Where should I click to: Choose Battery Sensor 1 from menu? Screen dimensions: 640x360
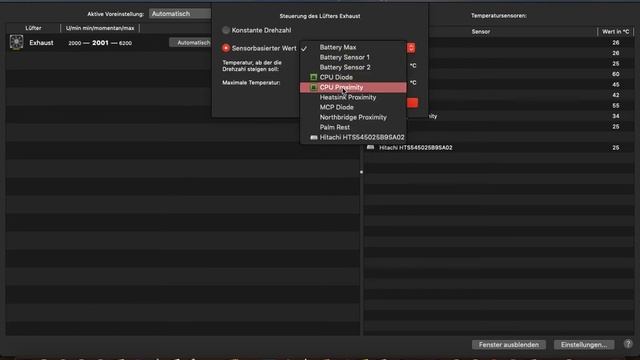pos(353,57)
